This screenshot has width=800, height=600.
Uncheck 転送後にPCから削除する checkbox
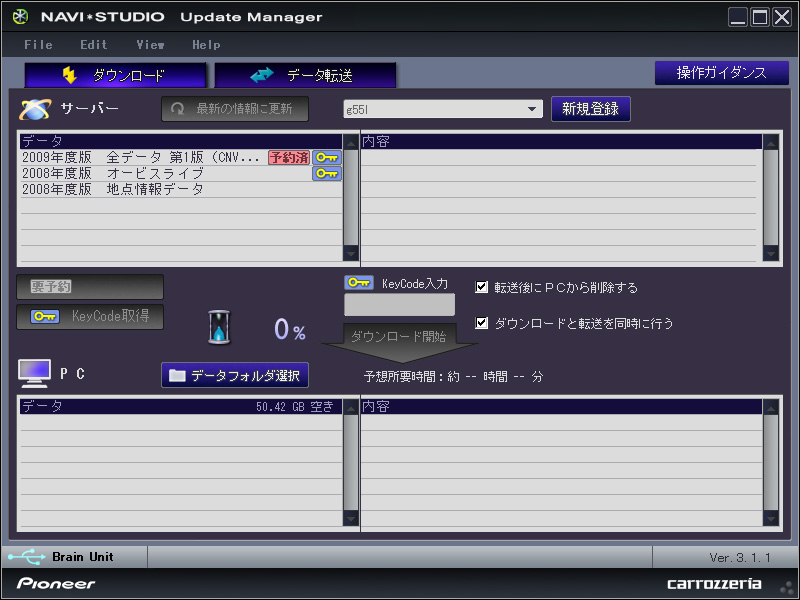pyautogui.click(x=482, y=287)
